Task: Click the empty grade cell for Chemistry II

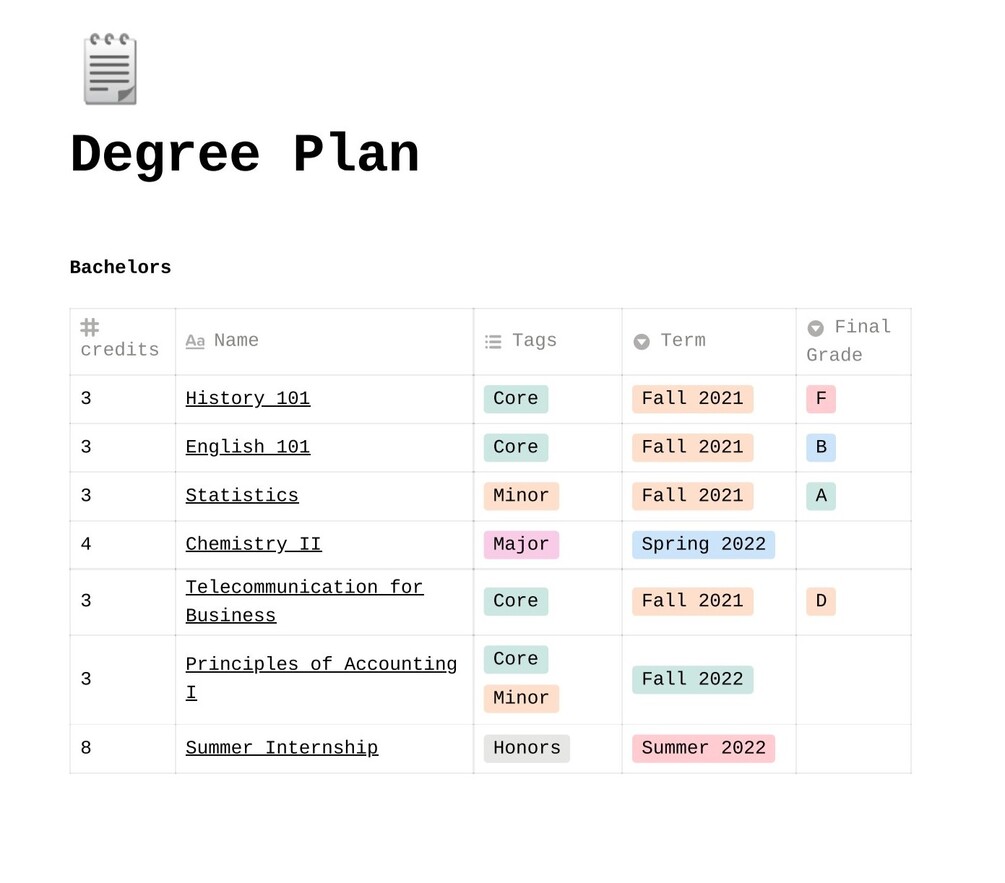Action: 853,544
